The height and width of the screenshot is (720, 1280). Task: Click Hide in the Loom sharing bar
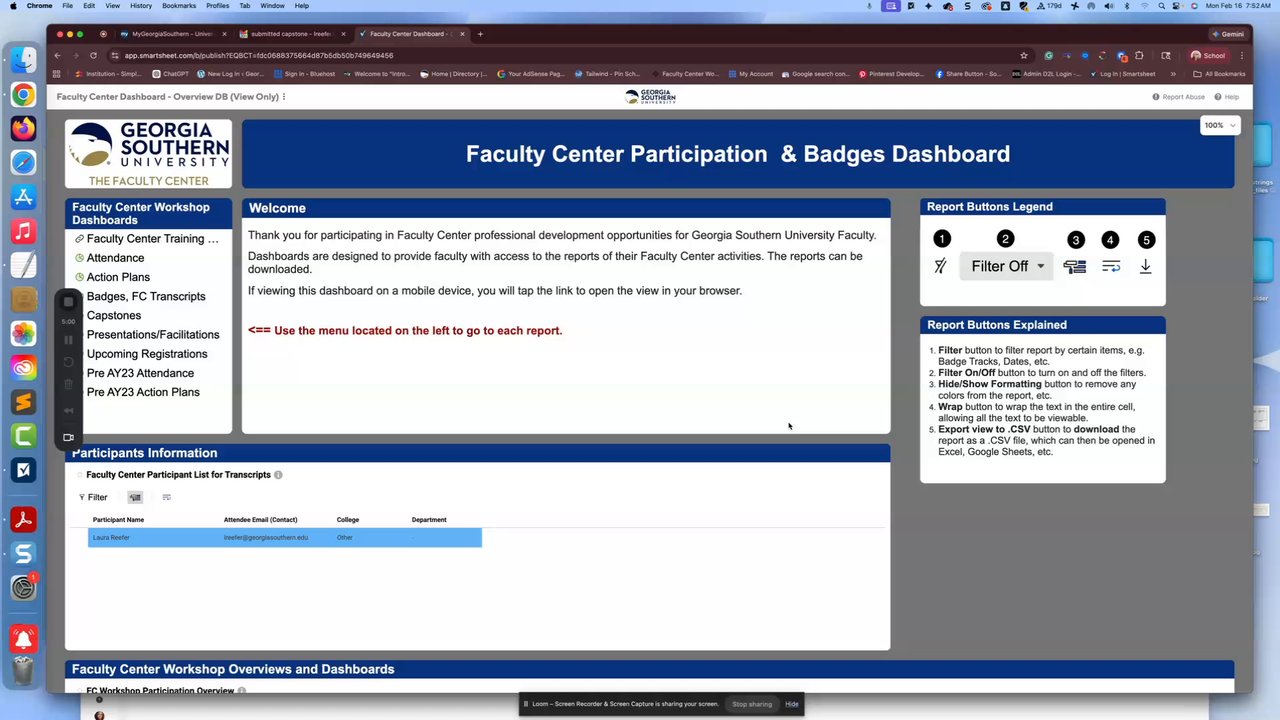coord(792,704)
